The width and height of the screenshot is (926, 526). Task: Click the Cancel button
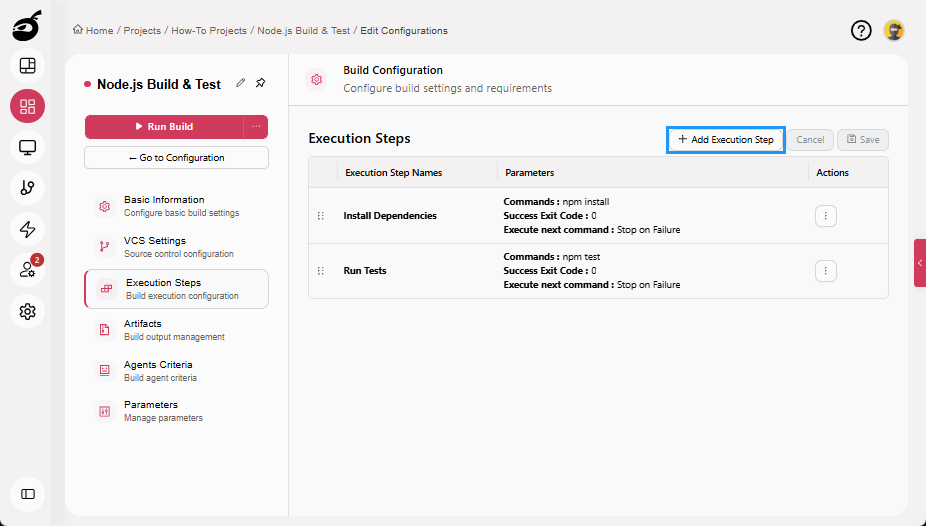pos(810,139)
